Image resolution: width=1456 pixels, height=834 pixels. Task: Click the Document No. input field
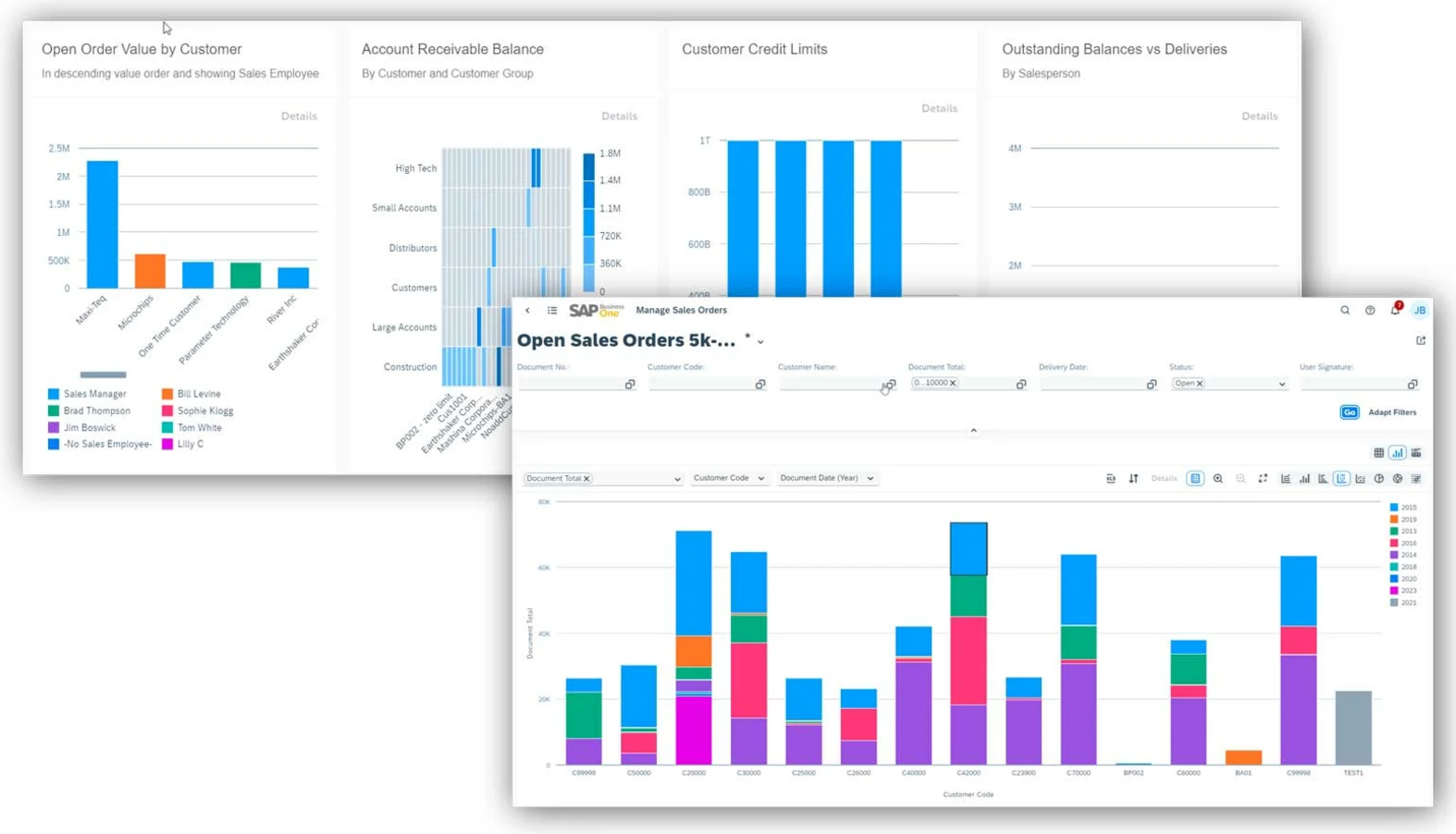(x=570, y=384)
